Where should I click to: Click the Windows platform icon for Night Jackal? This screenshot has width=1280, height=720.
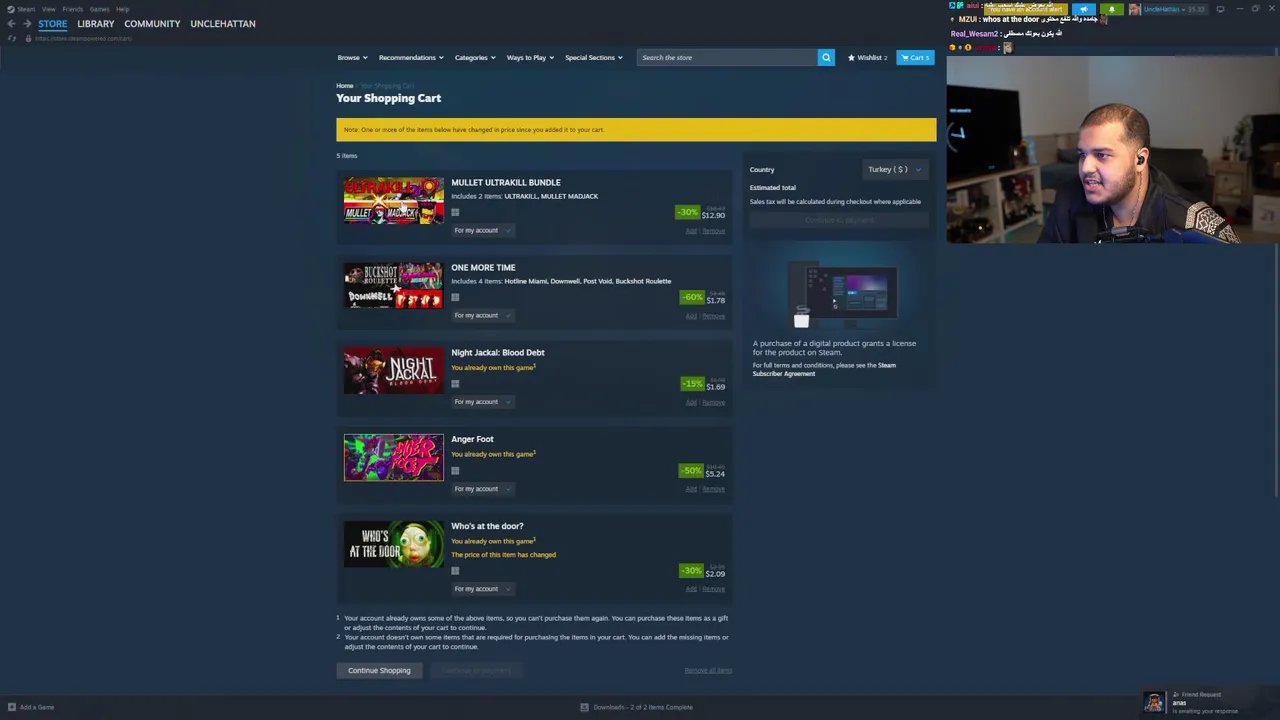455,384
